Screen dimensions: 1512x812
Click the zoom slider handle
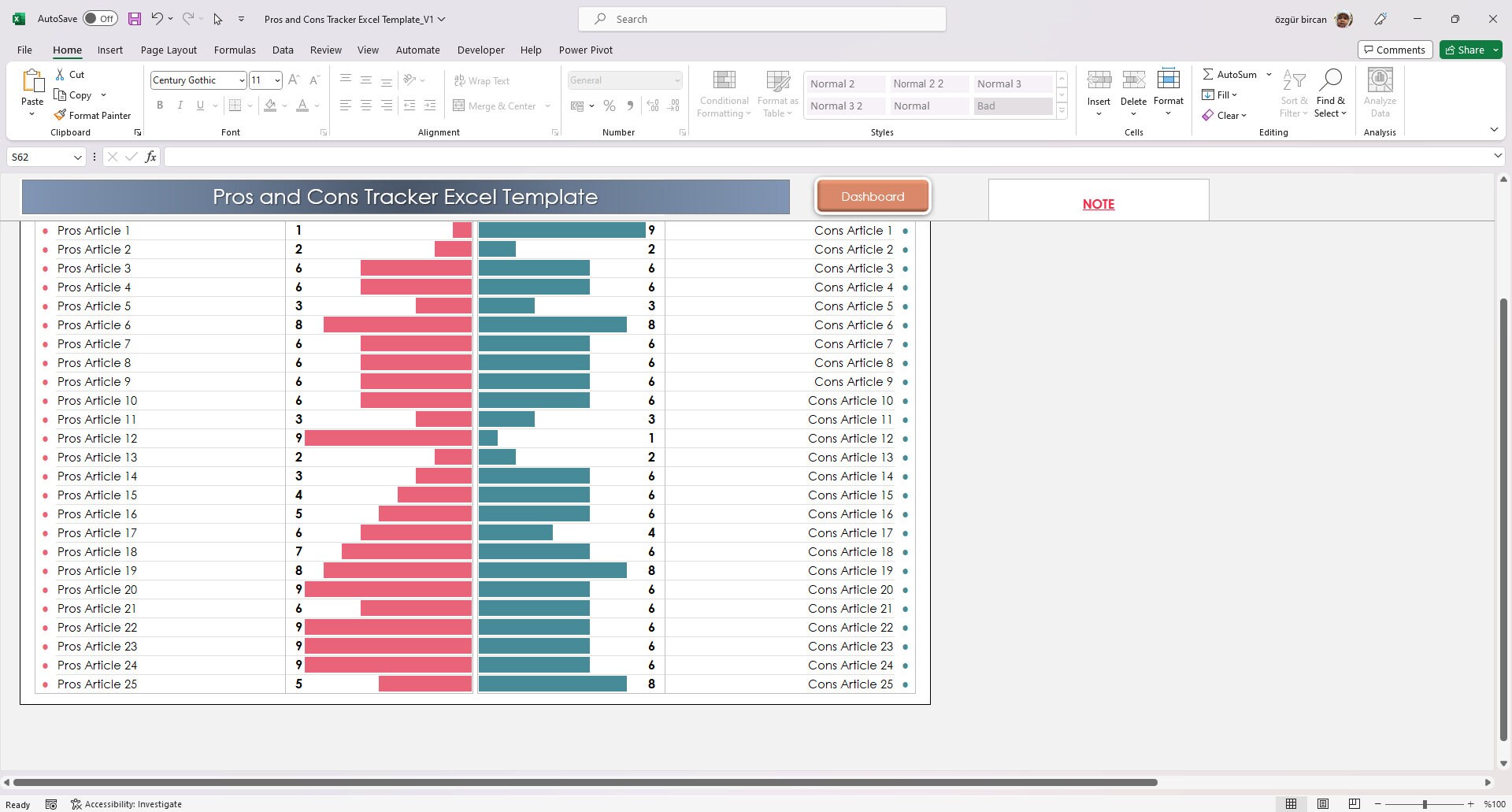coord(1424,804)
